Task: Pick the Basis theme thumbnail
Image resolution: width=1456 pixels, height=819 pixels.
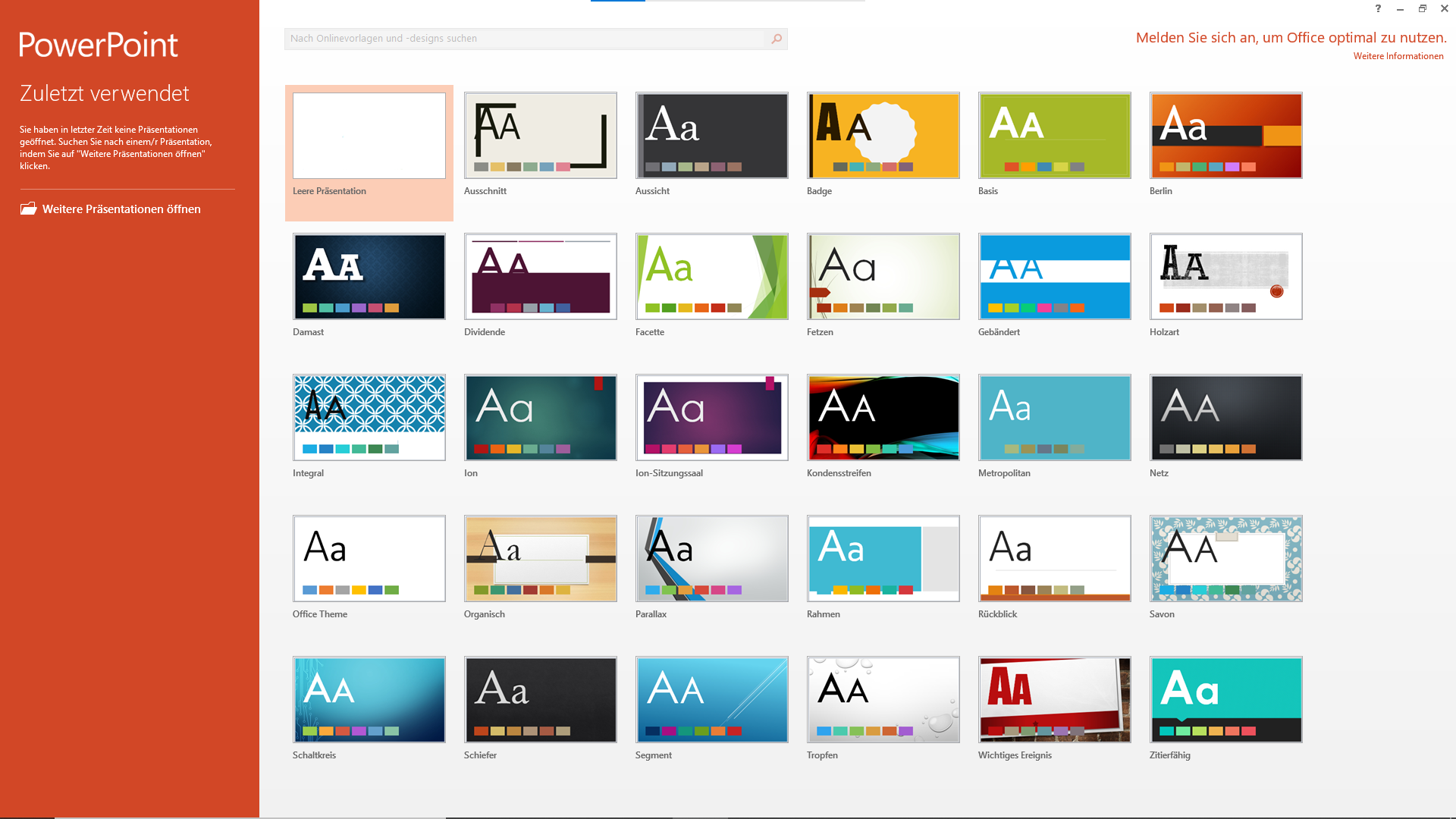Action: (x=1055, y=136)
